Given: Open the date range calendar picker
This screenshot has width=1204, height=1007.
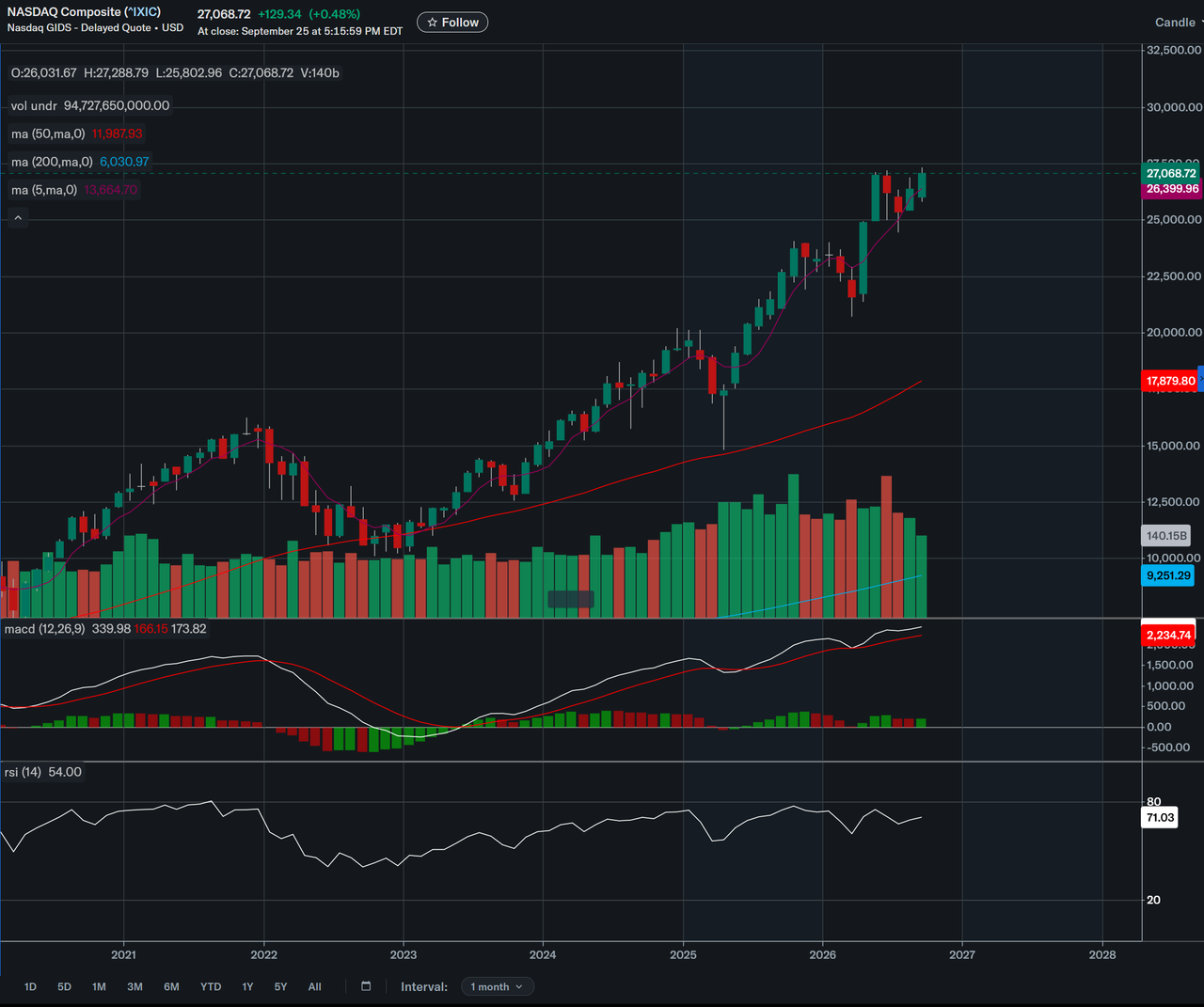Looking at the screenshot, I should tap(366, 986).
